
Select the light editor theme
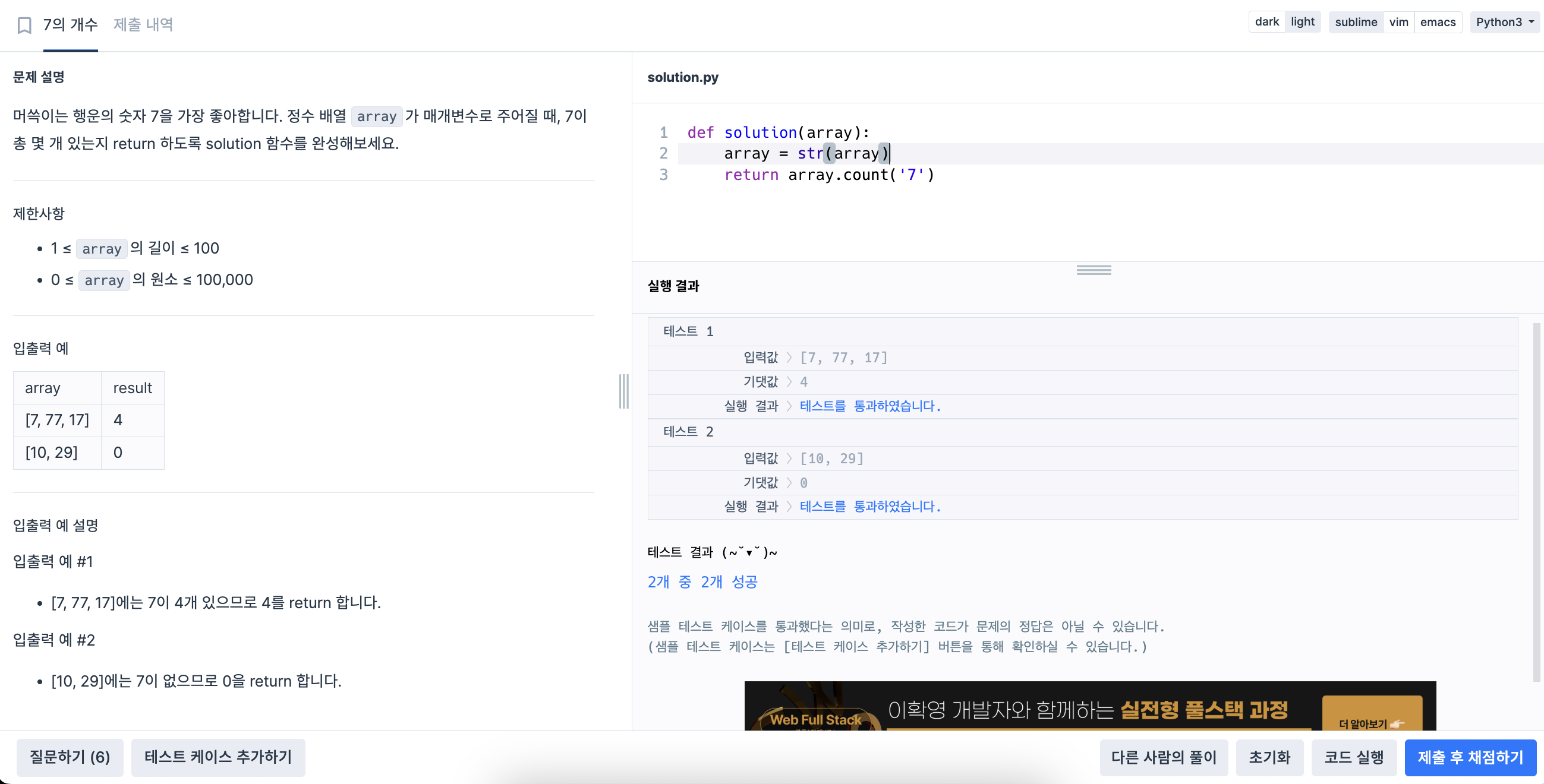1303,22
